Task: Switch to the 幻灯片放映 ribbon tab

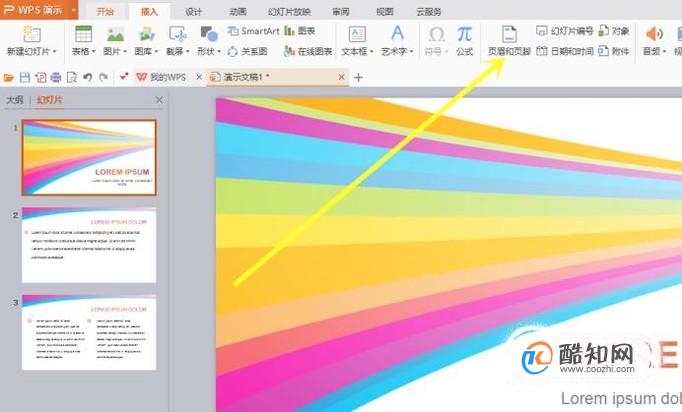Action: 289,12
